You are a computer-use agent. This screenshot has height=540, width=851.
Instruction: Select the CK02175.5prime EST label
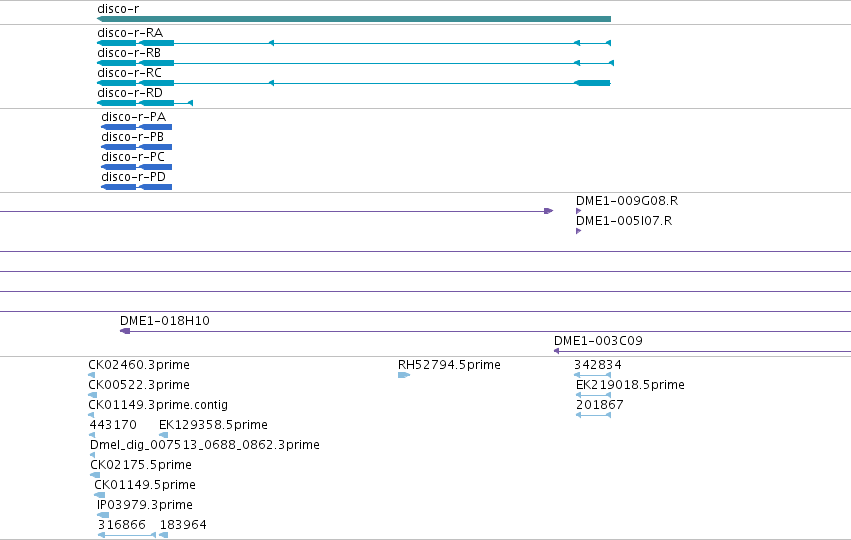pos(141,465)
